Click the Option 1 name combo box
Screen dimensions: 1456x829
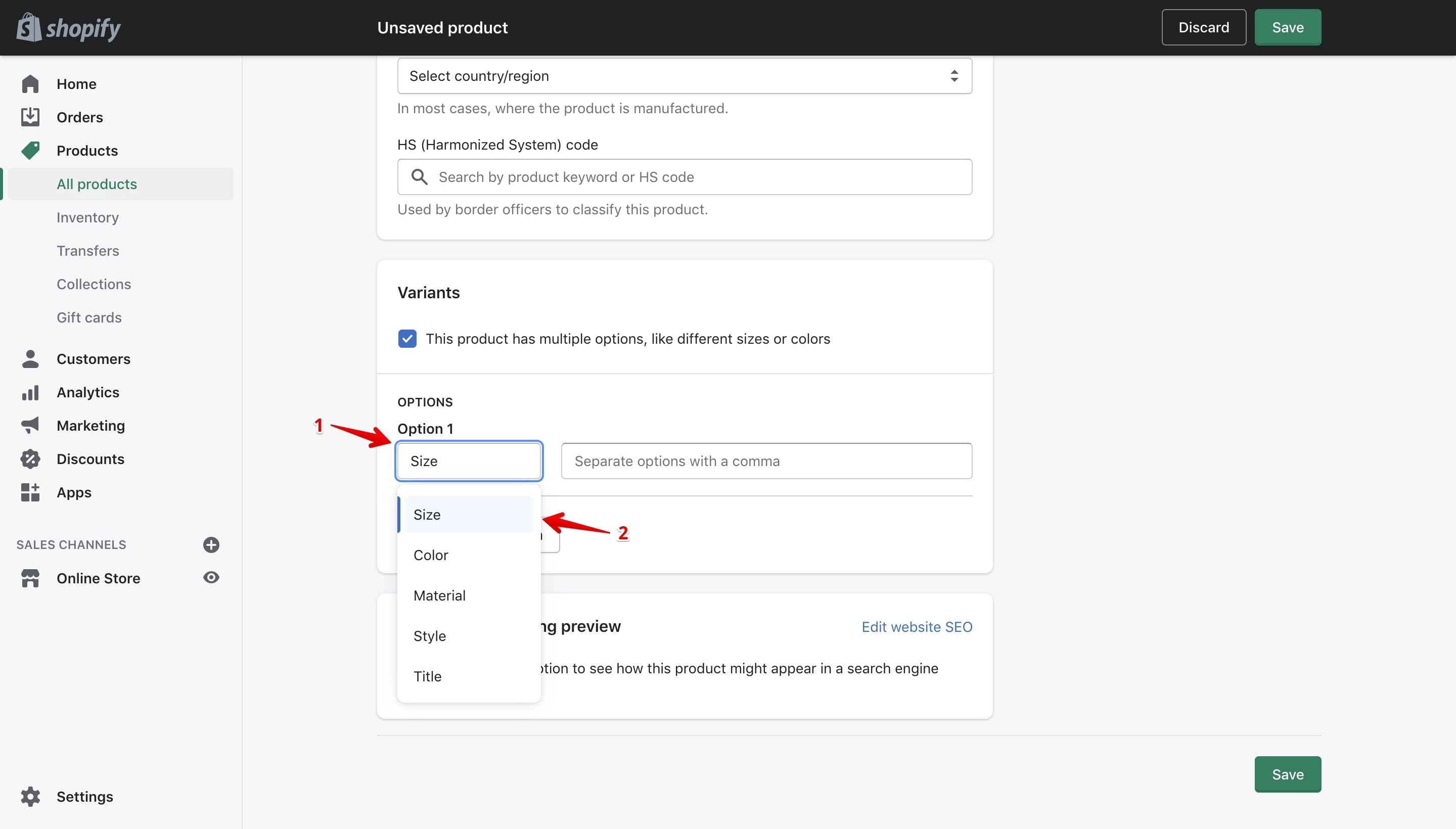(469, 460)
